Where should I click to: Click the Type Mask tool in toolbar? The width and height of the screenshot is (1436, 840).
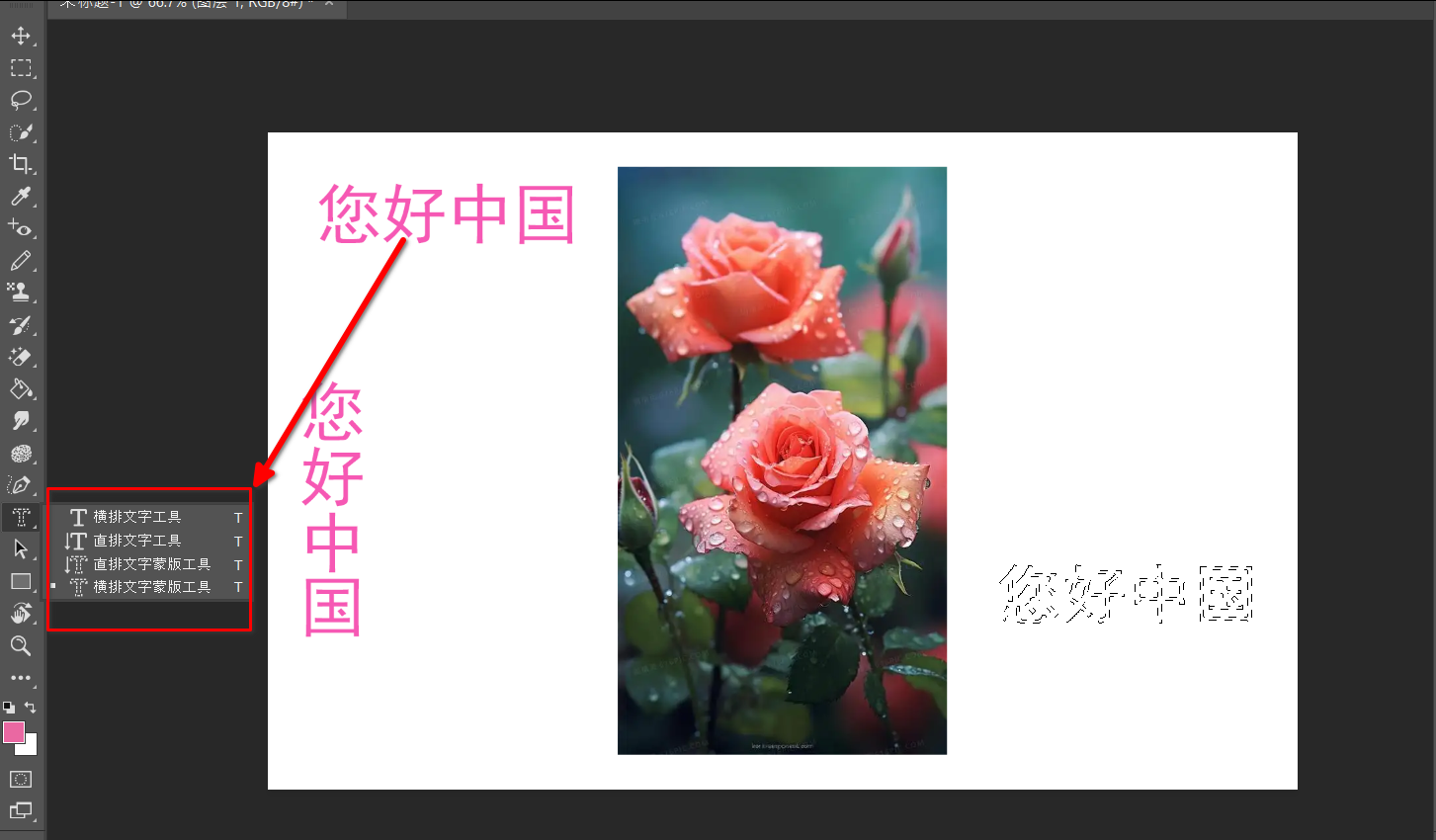21,517
